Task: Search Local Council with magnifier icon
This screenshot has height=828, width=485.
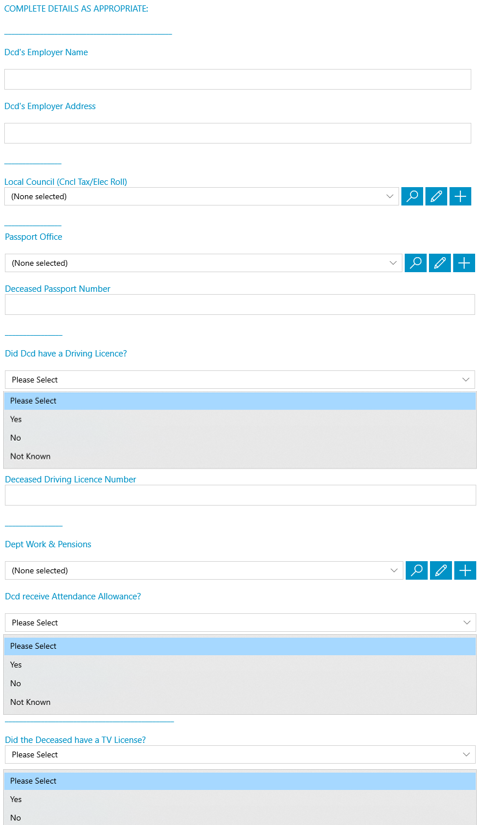Action: pos(412,196)
